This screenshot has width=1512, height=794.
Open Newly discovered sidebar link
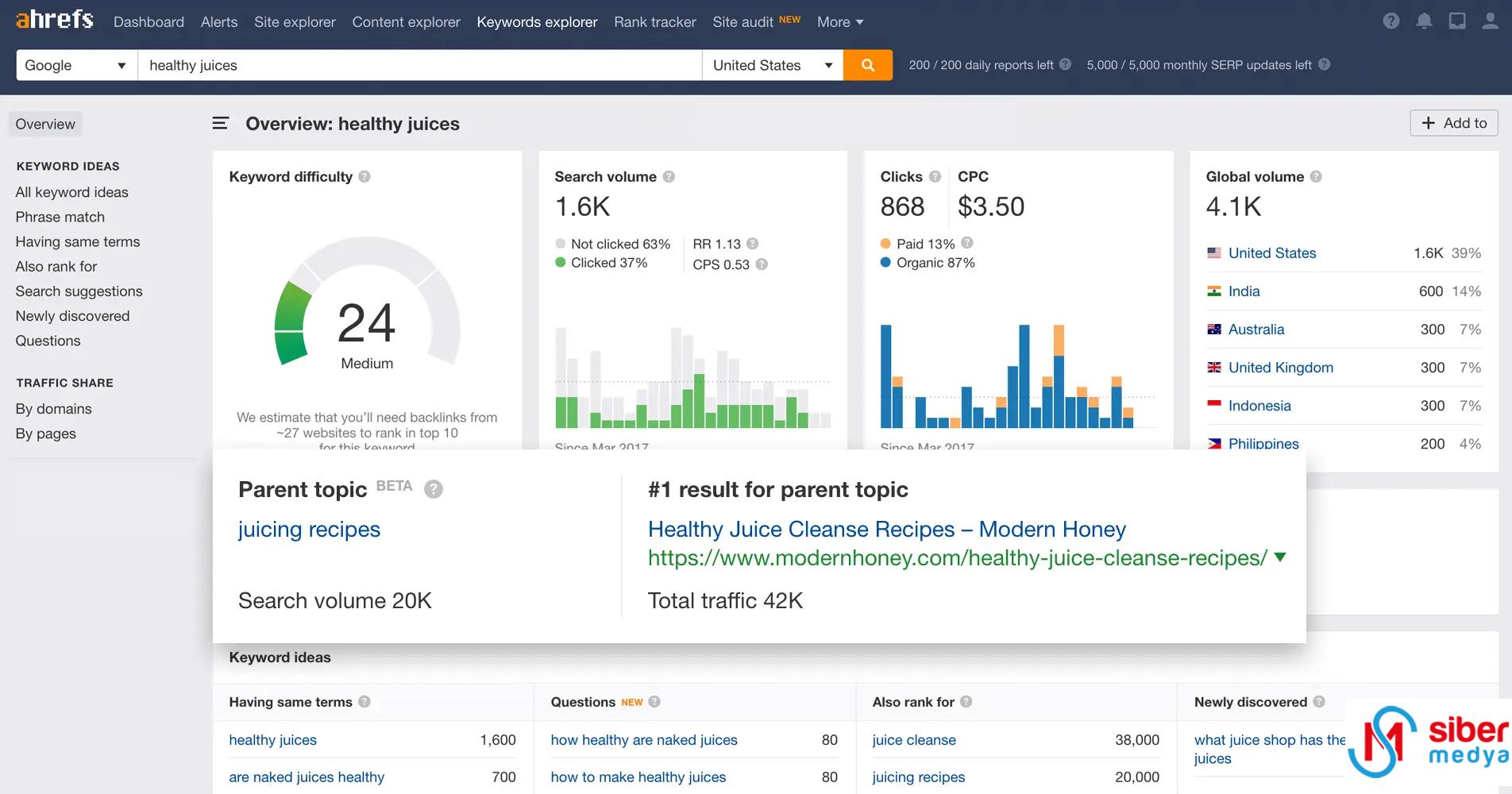72,315
